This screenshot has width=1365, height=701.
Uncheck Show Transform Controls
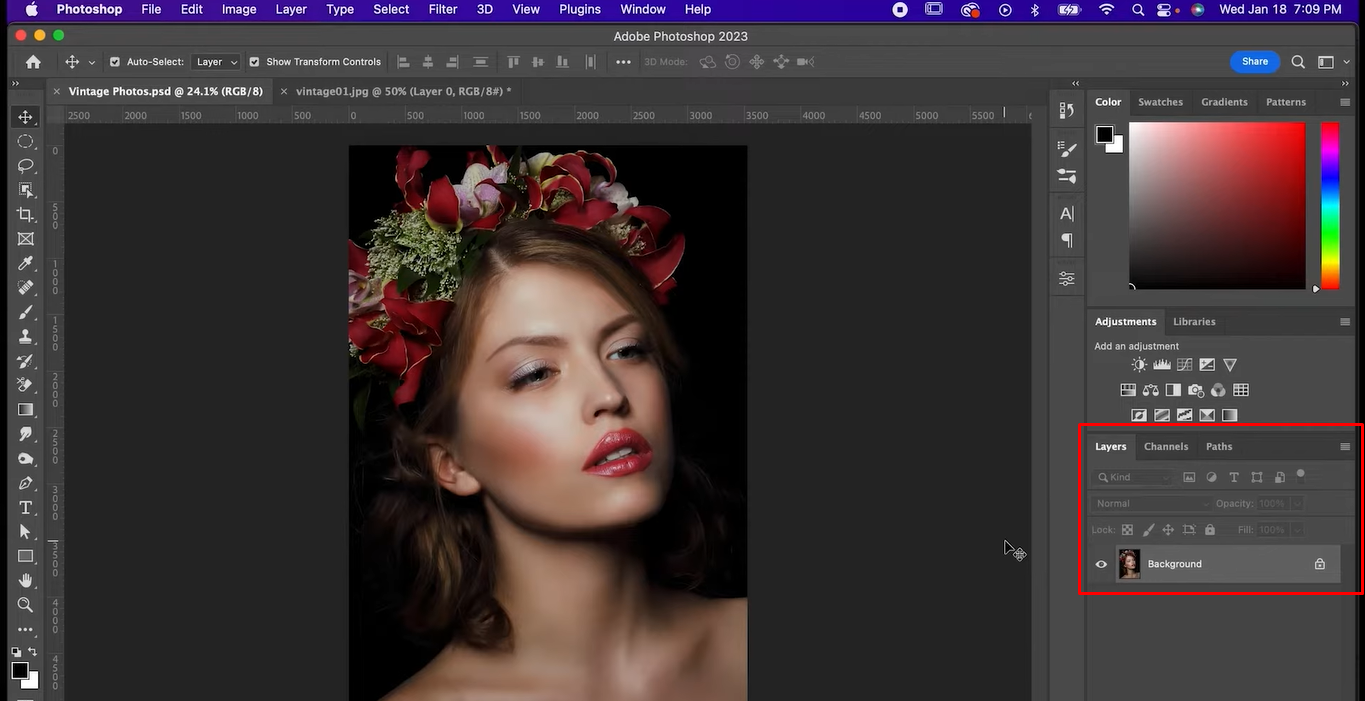[x=256, y=61]
